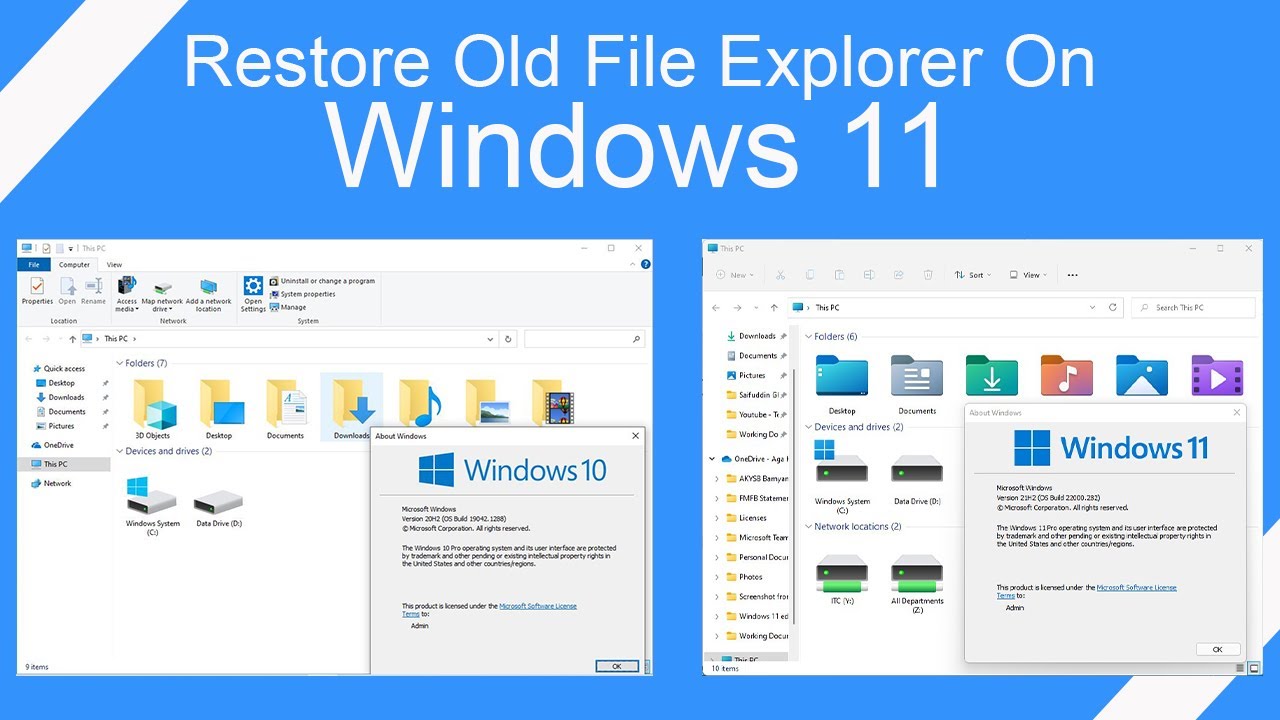1280x720 pixels.
Task: Select the ITC (Y:) network drive
Action: (x=842, y=580)
